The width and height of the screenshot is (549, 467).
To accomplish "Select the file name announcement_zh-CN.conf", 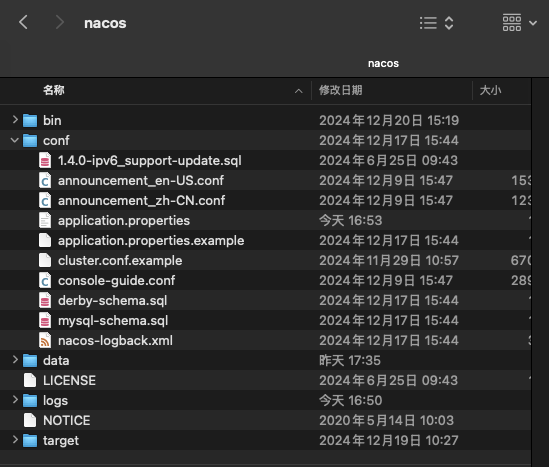I will (141, 201).
